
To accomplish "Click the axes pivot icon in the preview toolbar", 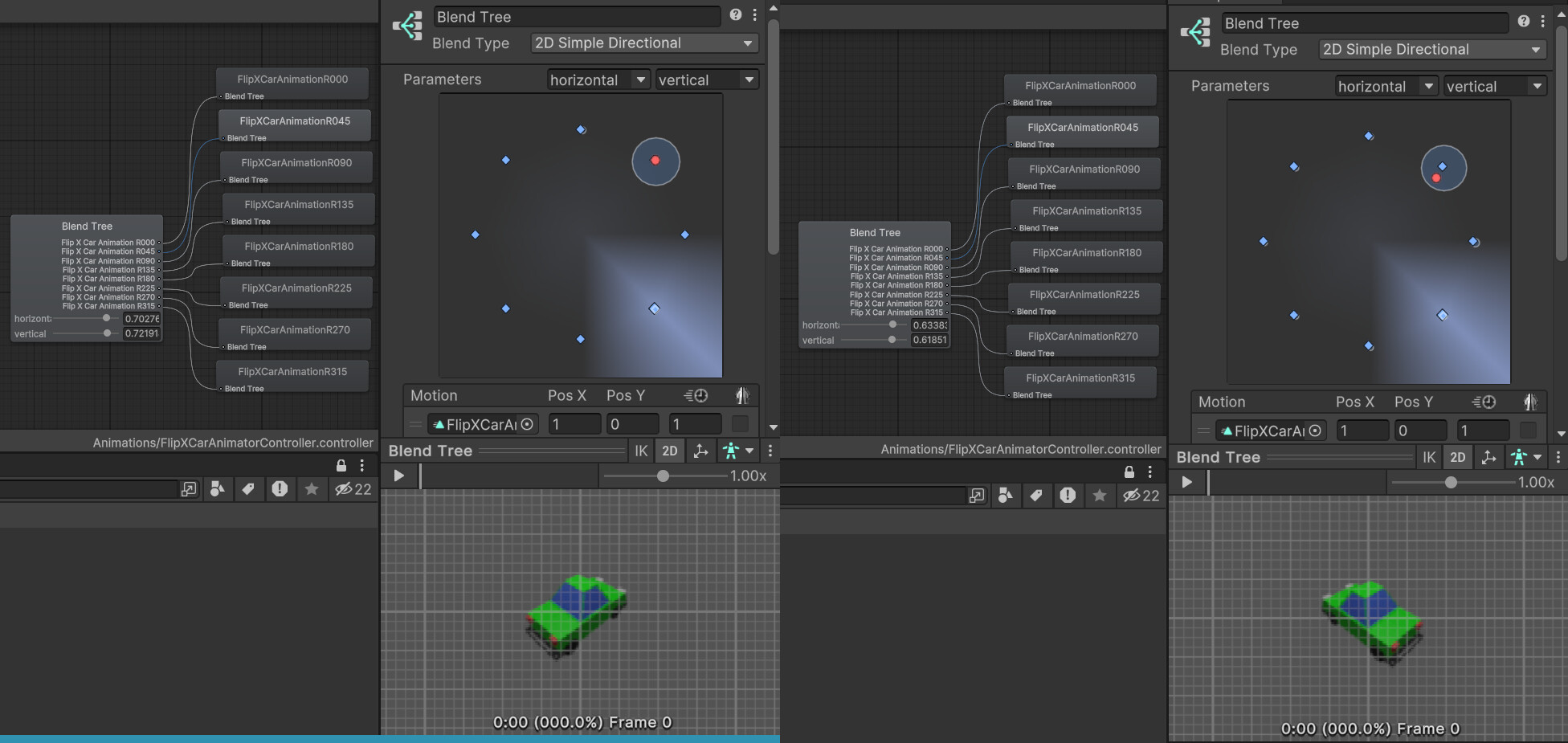I will [x=700, y=451].
